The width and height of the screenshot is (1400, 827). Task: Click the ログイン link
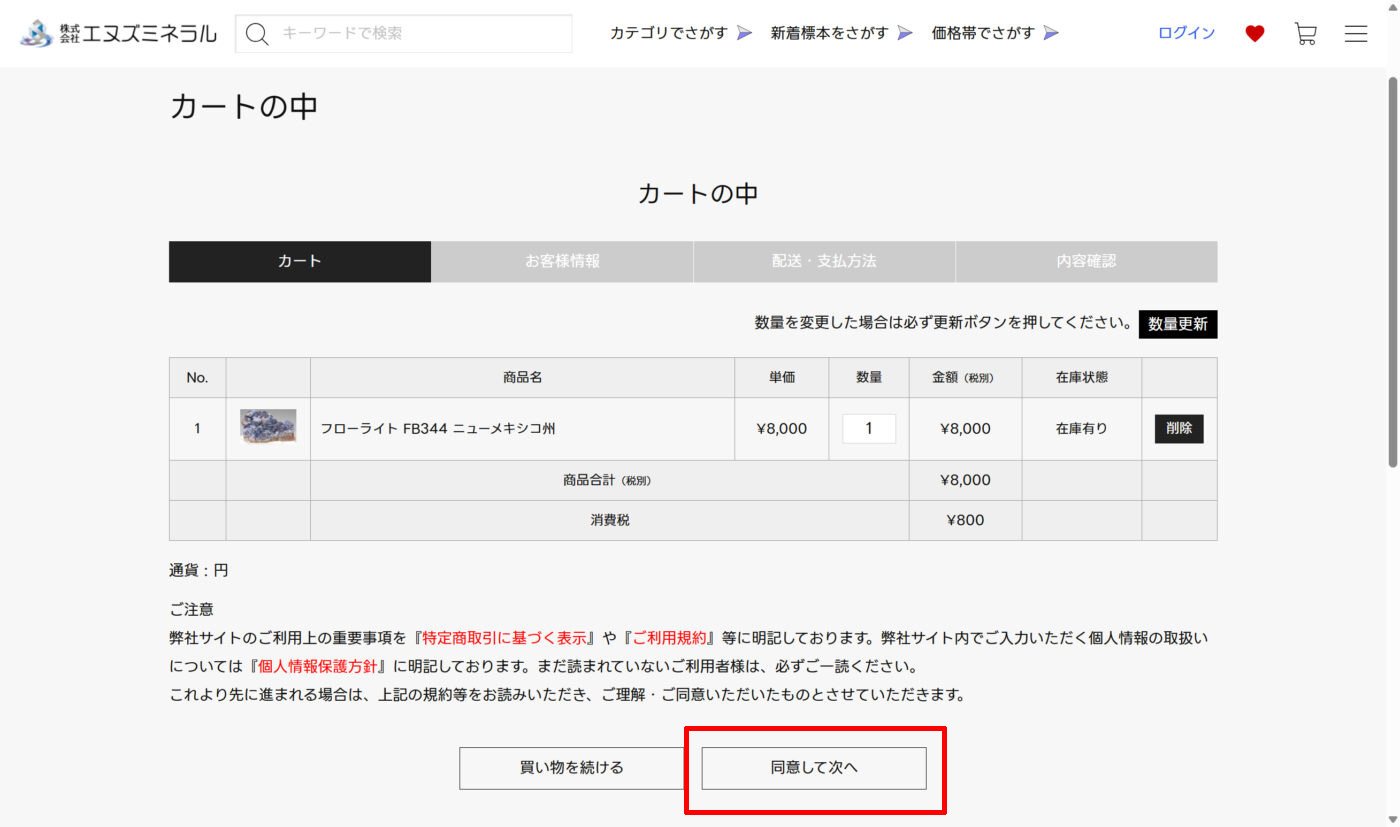[1186, 33]
